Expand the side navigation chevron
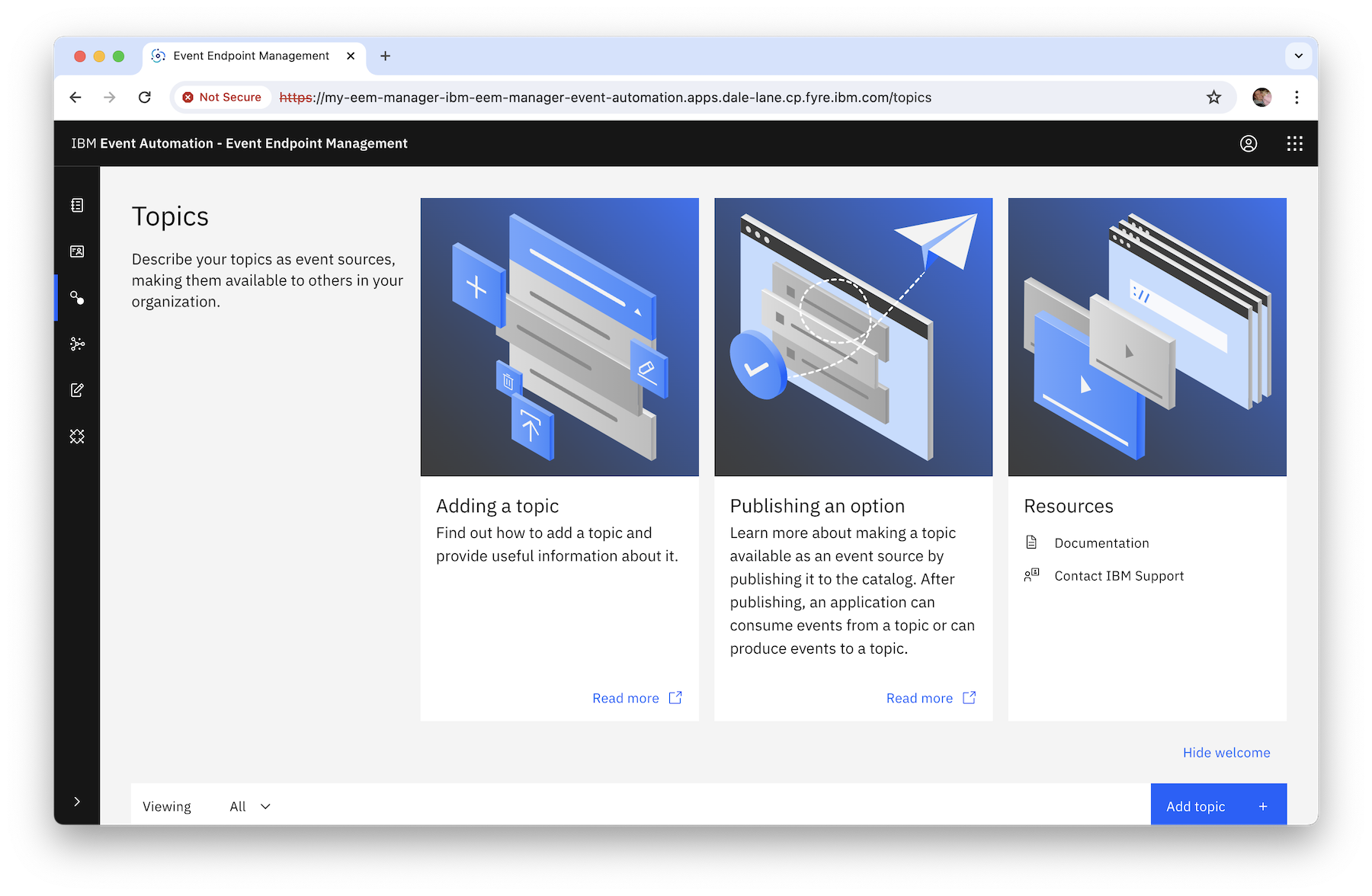 pyautogui.click(x=77, y=802)
